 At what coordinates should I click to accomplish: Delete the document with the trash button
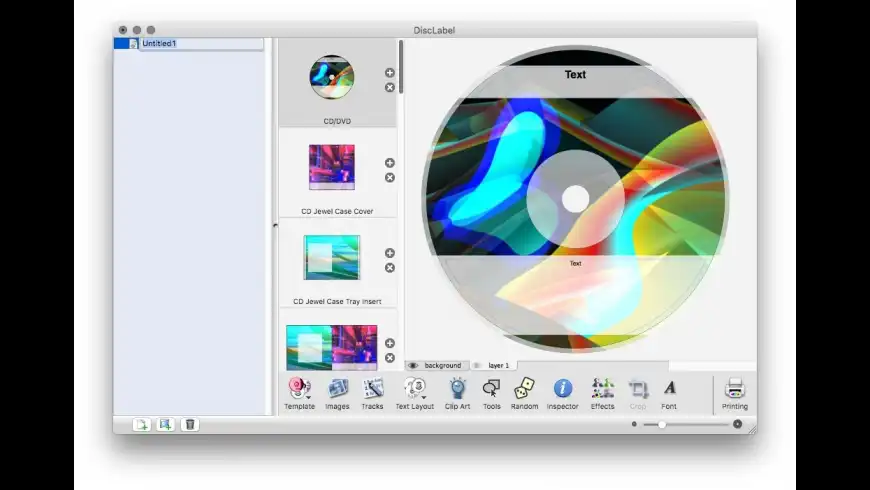190,425
